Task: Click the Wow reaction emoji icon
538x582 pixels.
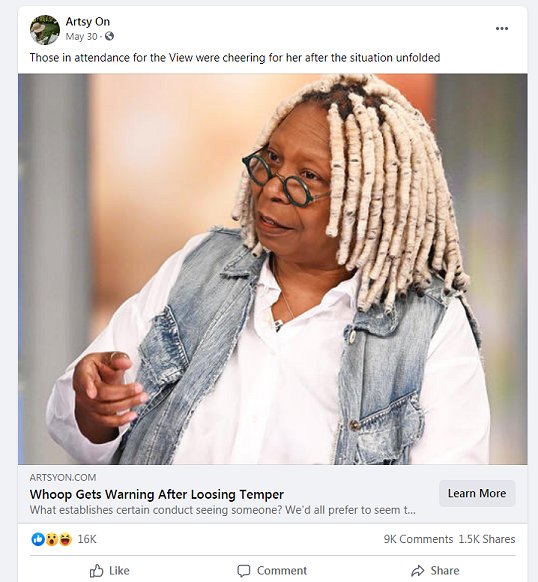Action: click(52, 539)
